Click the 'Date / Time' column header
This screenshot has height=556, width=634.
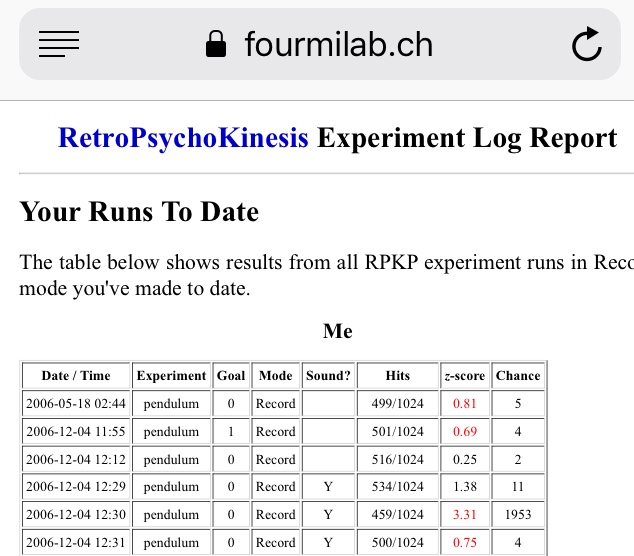[x=76, y=376]
